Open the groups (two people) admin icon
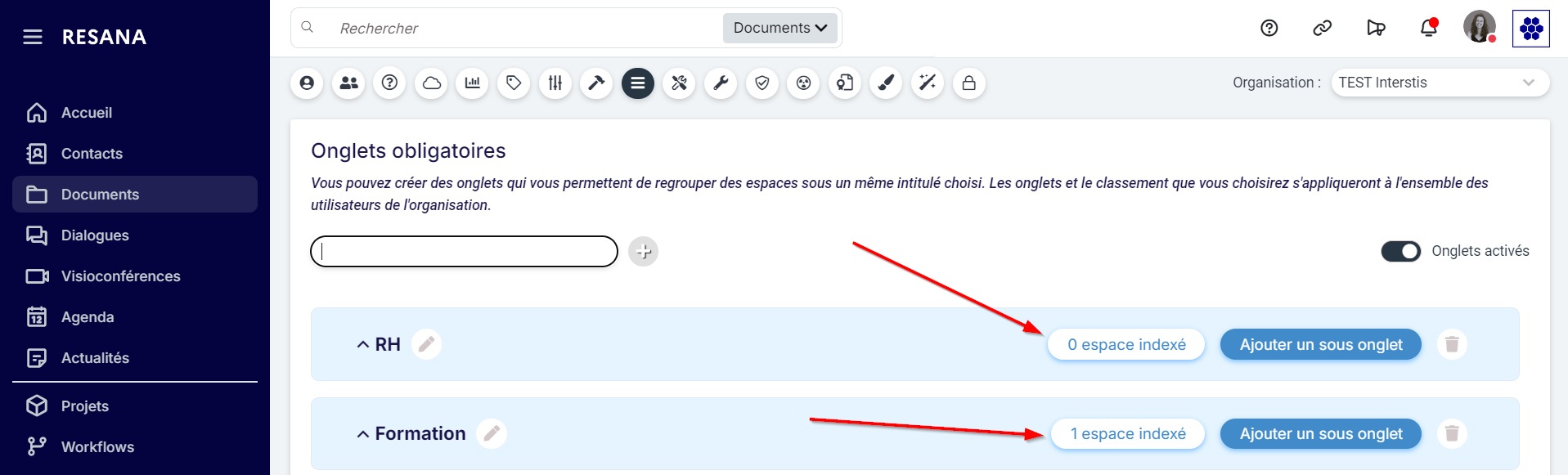 tap(348, 83)
